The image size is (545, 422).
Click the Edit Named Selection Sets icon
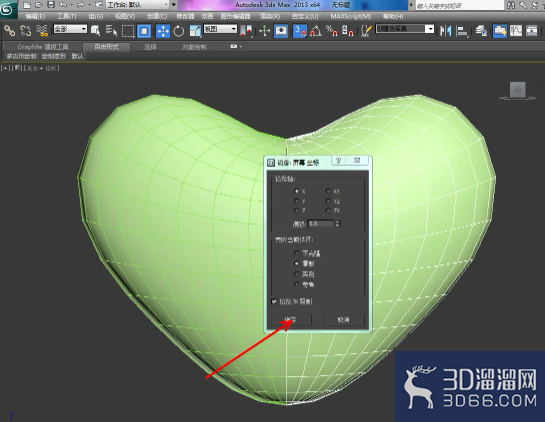pos(366,31)
